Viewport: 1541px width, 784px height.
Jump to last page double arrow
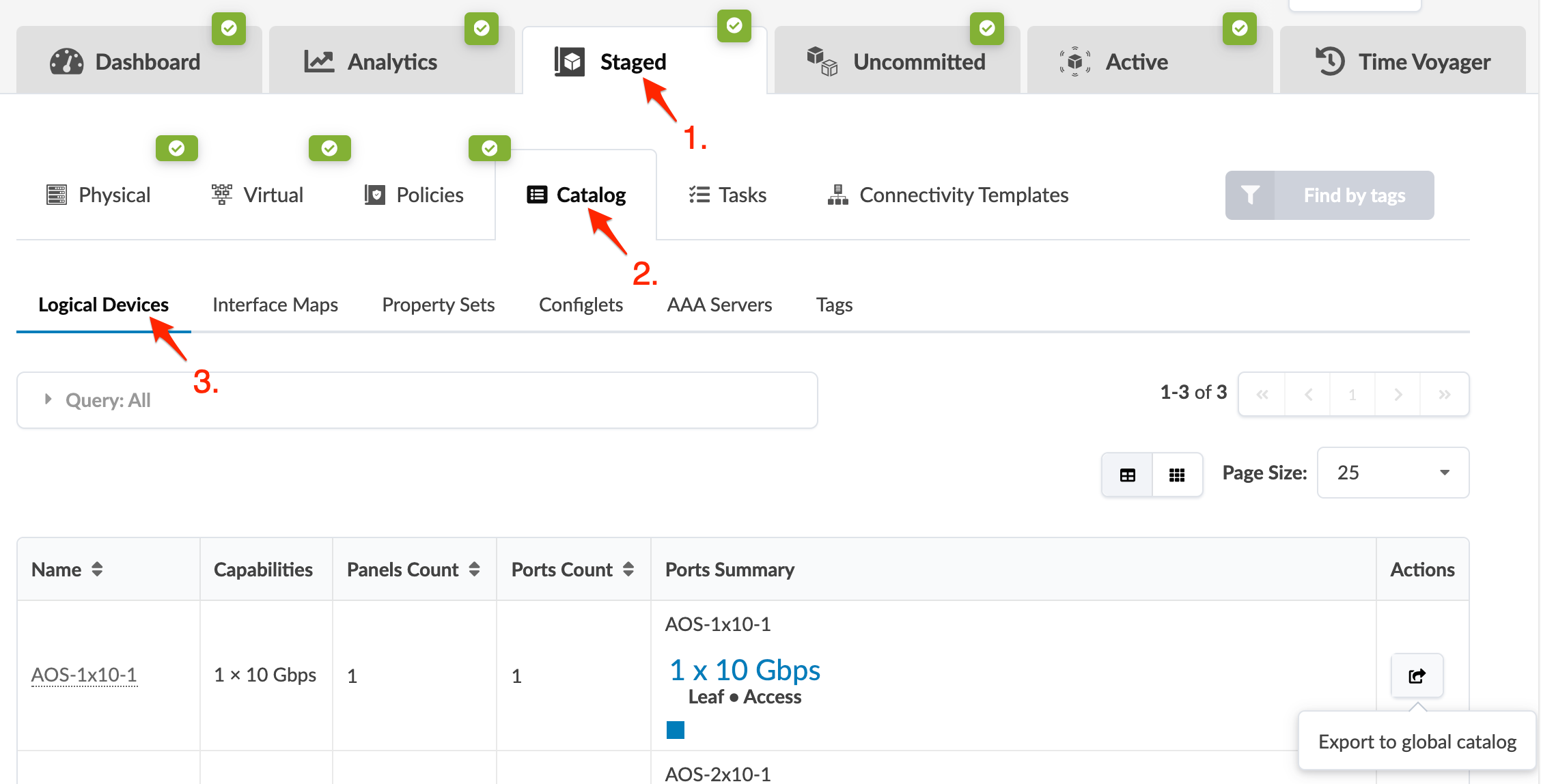click(1444, 395)
